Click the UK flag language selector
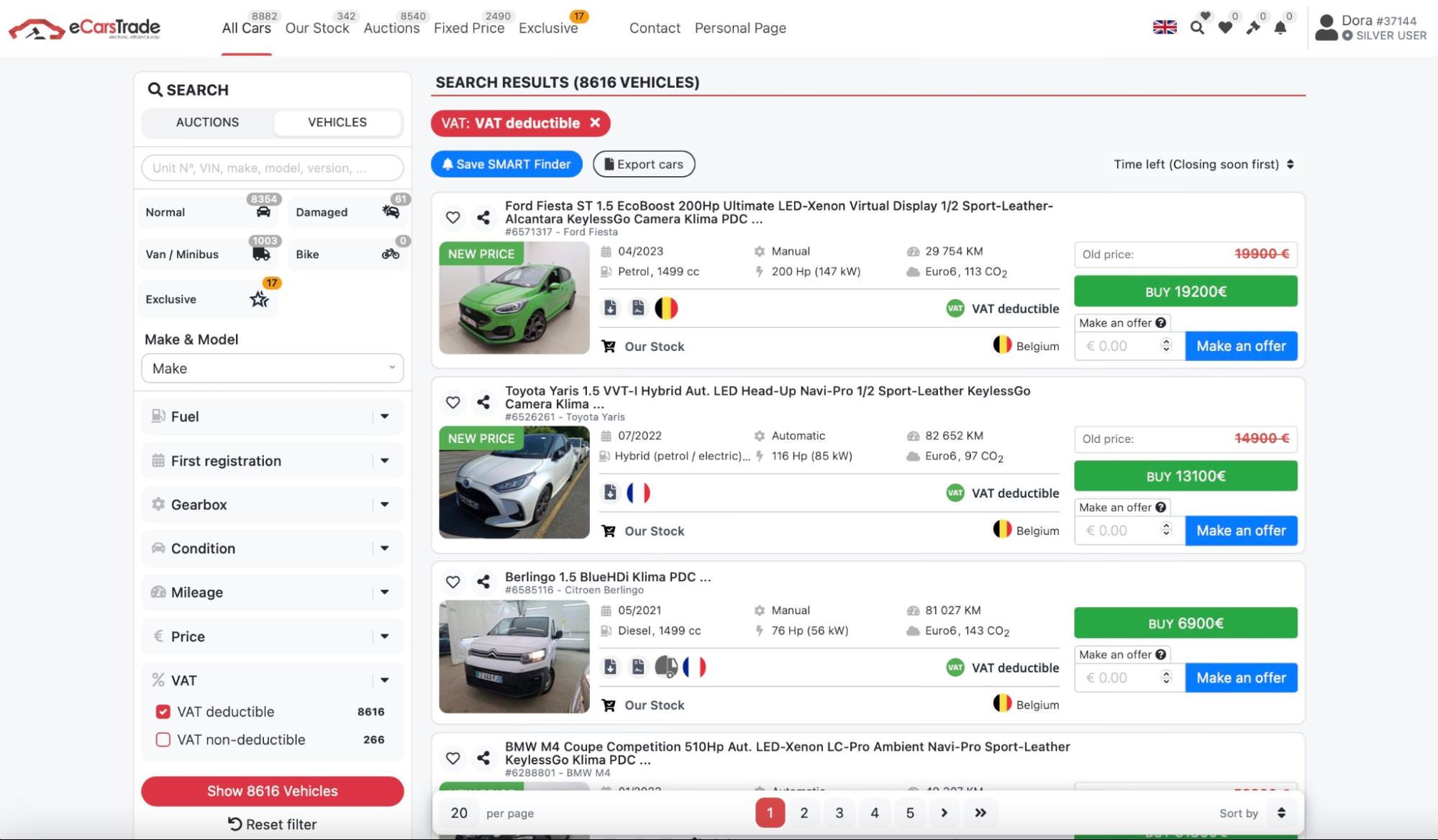Viewport: 1438px width, 840px height. click(x=1165, y=27)
